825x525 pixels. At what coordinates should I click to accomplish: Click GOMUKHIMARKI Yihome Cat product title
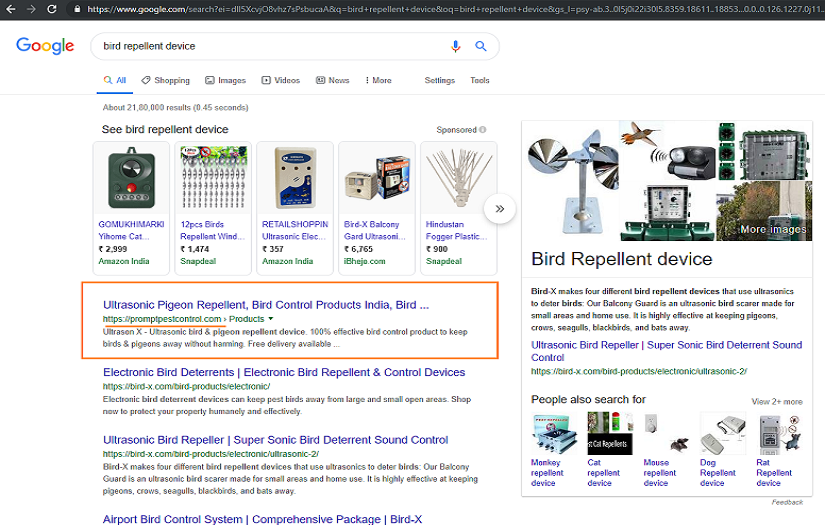pyautogui.click(x=131, y=230)
